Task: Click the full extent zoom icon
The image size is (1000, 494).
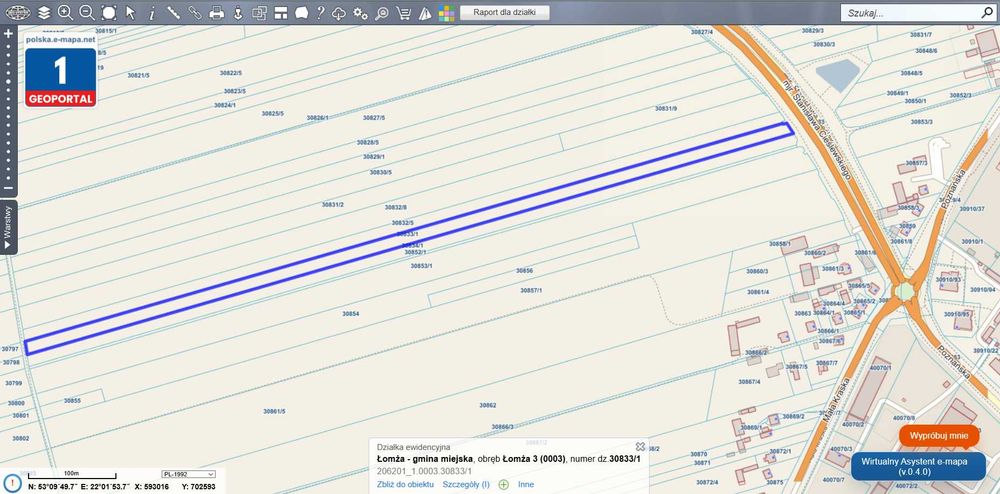Action: point(109,13)
